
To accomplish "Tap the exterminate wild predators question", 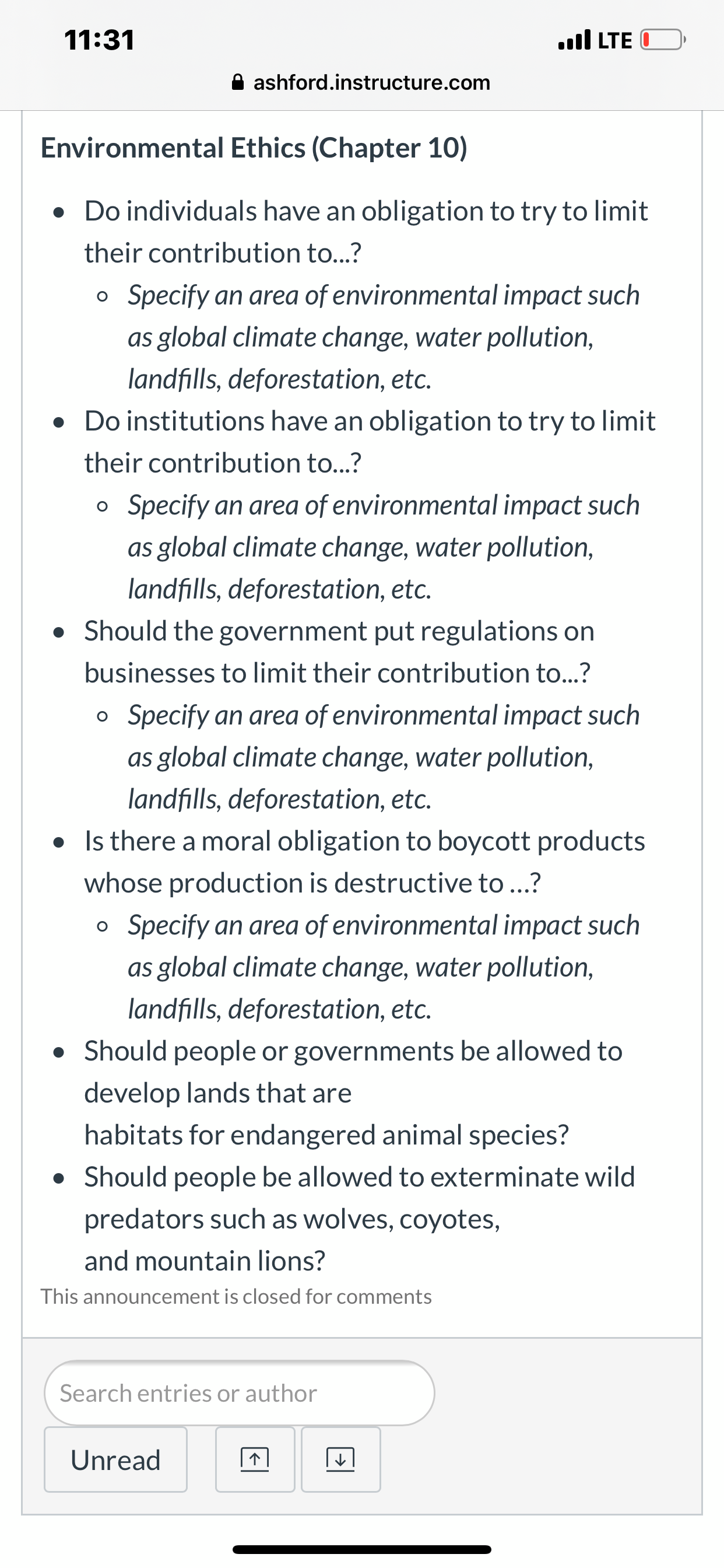I will 359,1219.
